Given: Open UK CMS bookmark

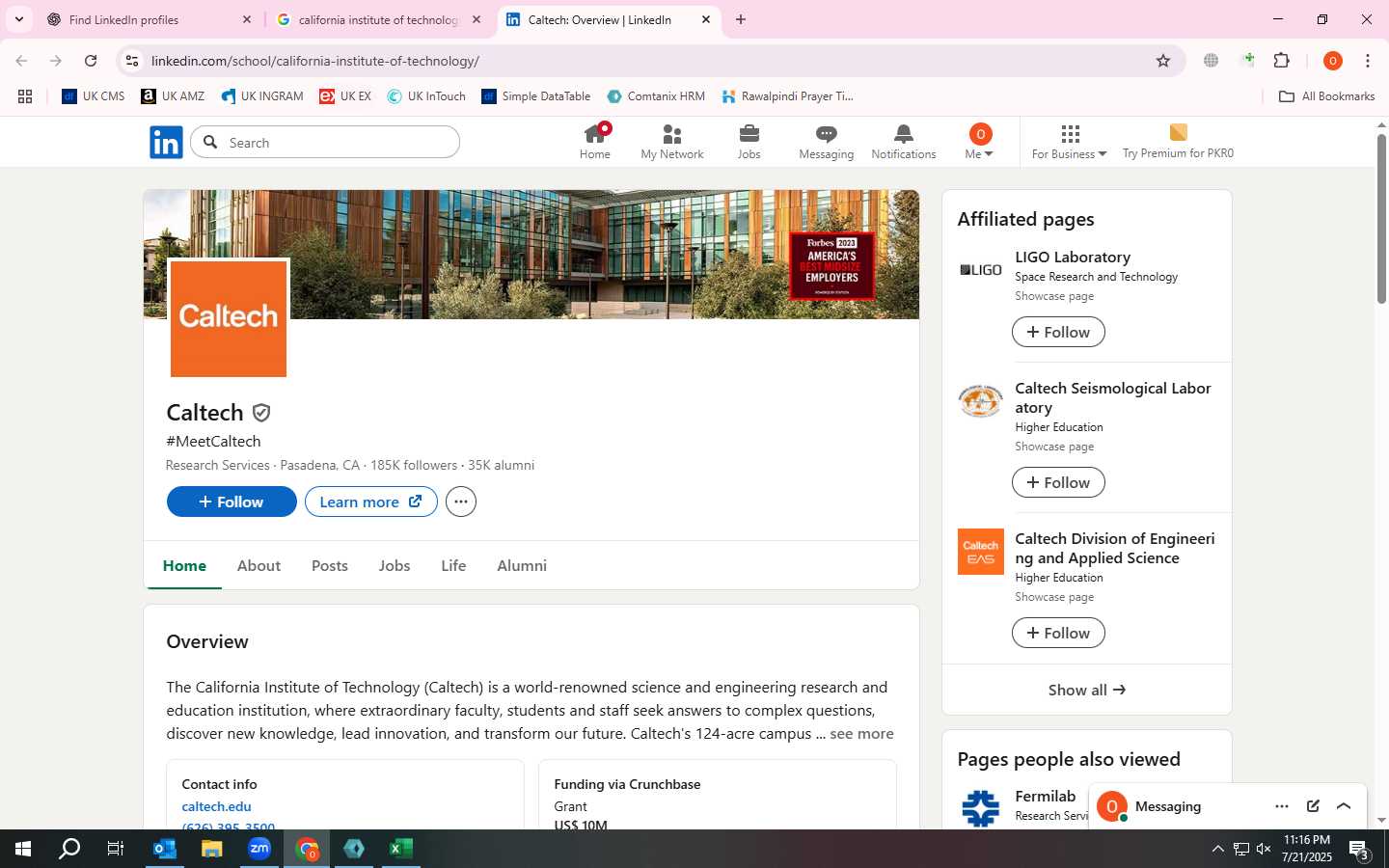Looking at the screenshot, I should coord(94,96).
